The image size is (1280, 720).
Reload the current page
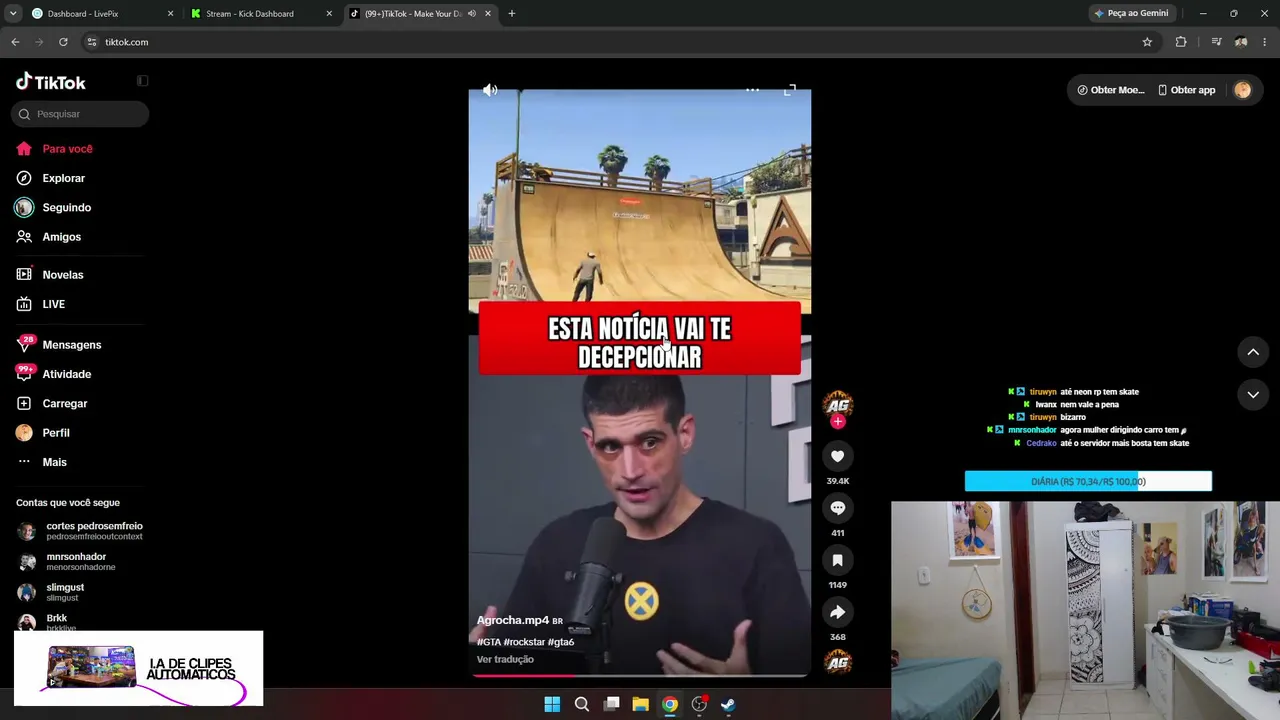pyautogui.click(x=63, y=42)
